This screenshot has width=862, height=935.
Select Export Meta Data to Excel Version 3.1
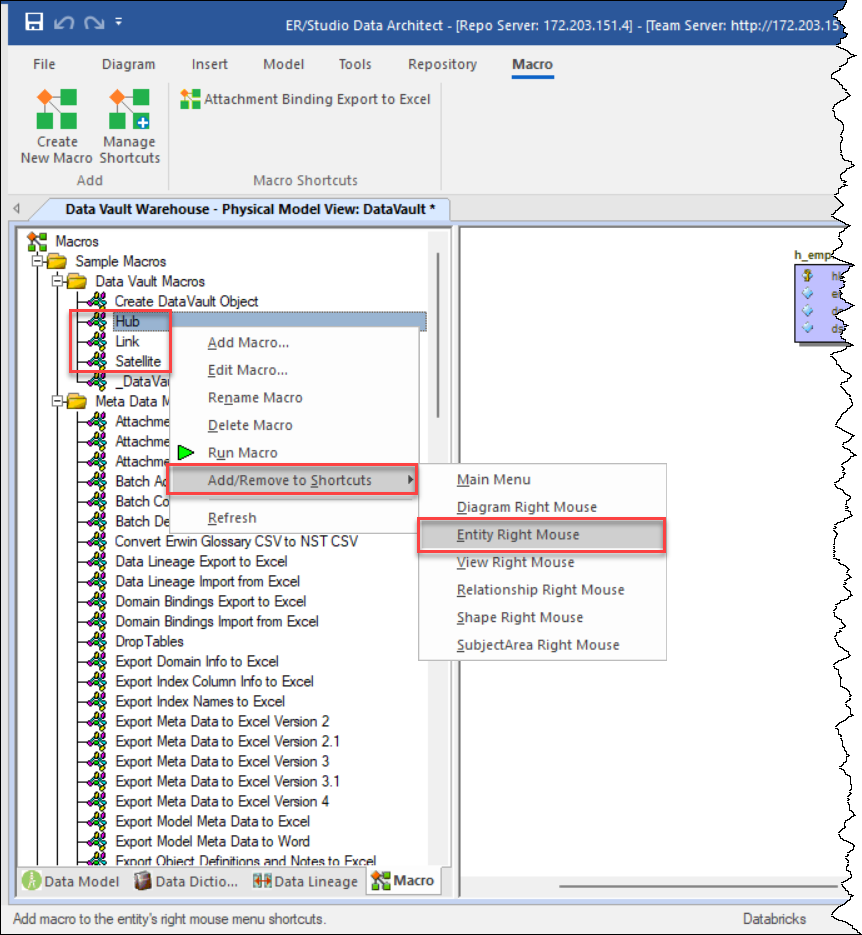[227, 781]
